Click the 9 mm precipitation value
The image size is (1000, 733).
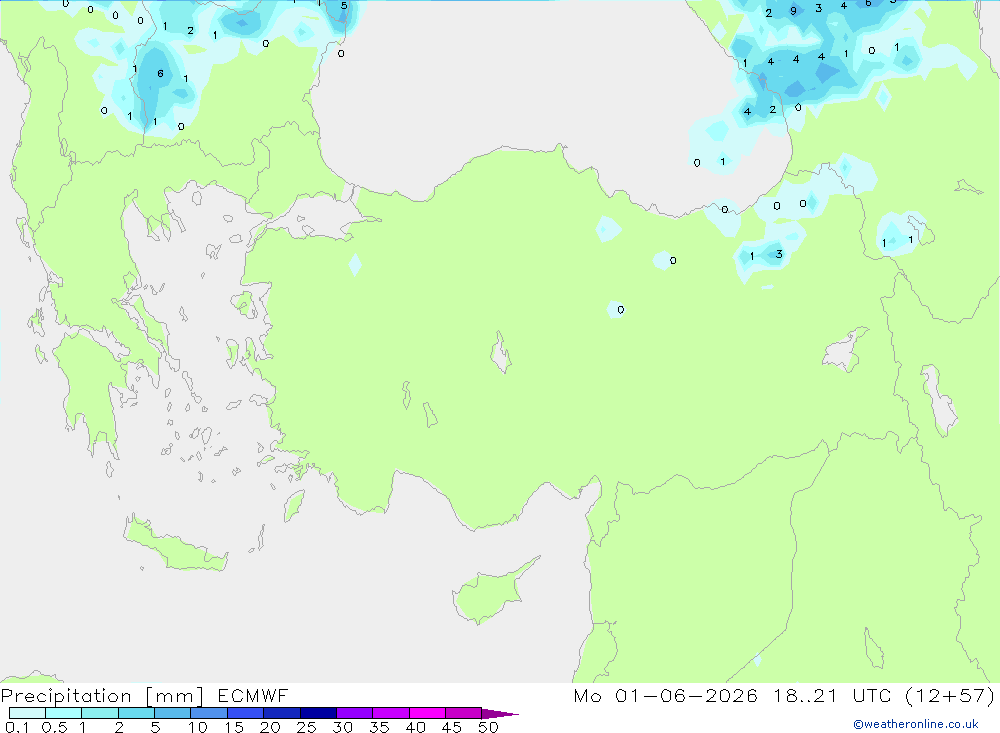click(x=793, y=11)
